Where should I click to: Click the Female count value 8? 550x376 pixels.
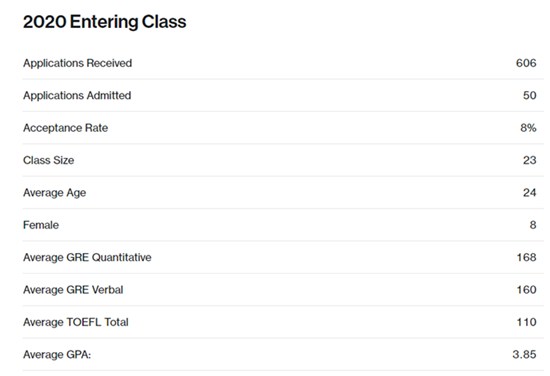tap(533, 225)
